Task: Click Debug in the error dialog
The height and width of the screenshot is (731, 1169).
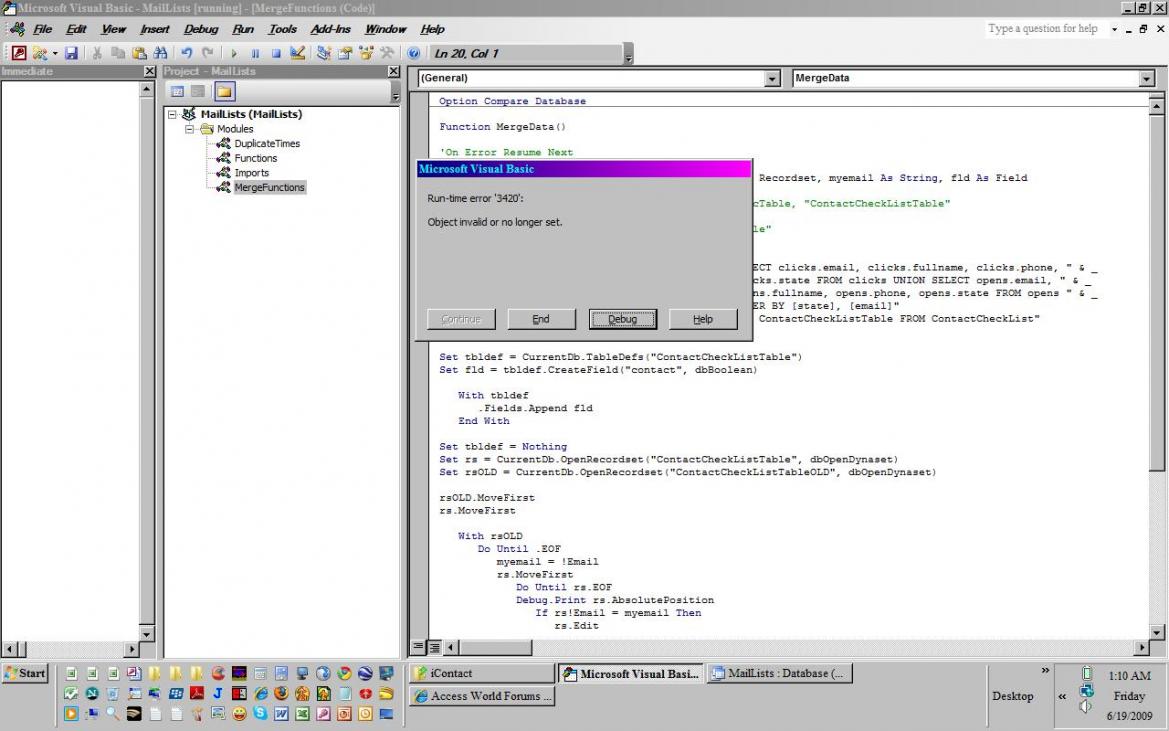Action: tap(623, 319)
